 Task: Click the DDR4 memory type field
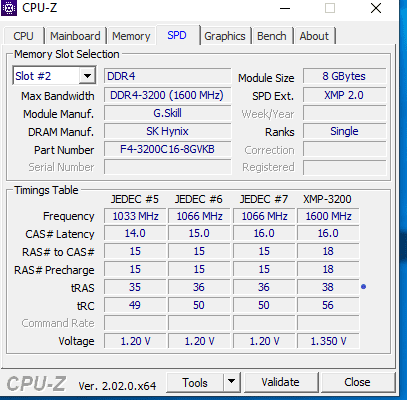[167, 76]
